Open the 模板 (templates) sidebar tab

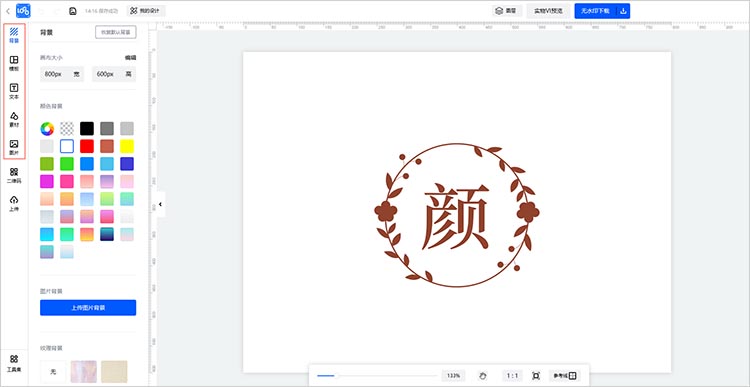[14, 63]
